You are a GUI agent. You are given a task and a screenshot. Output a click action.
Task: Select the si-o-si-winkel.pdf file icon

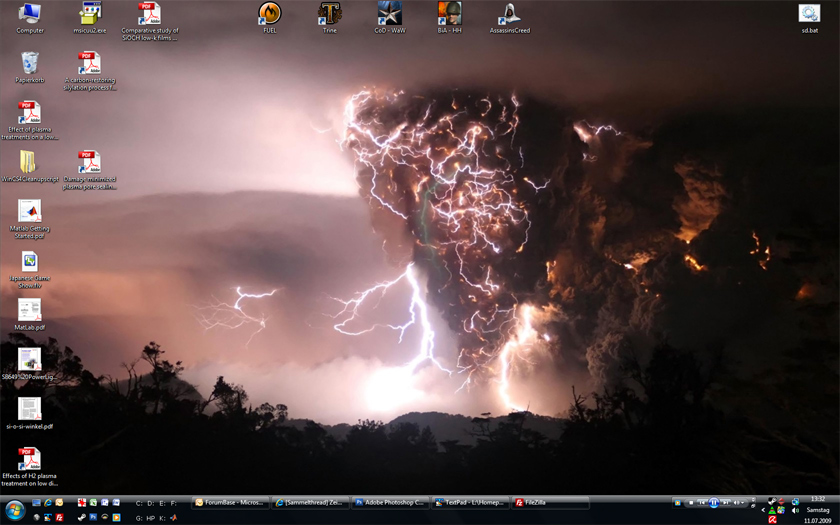(29, 413)
